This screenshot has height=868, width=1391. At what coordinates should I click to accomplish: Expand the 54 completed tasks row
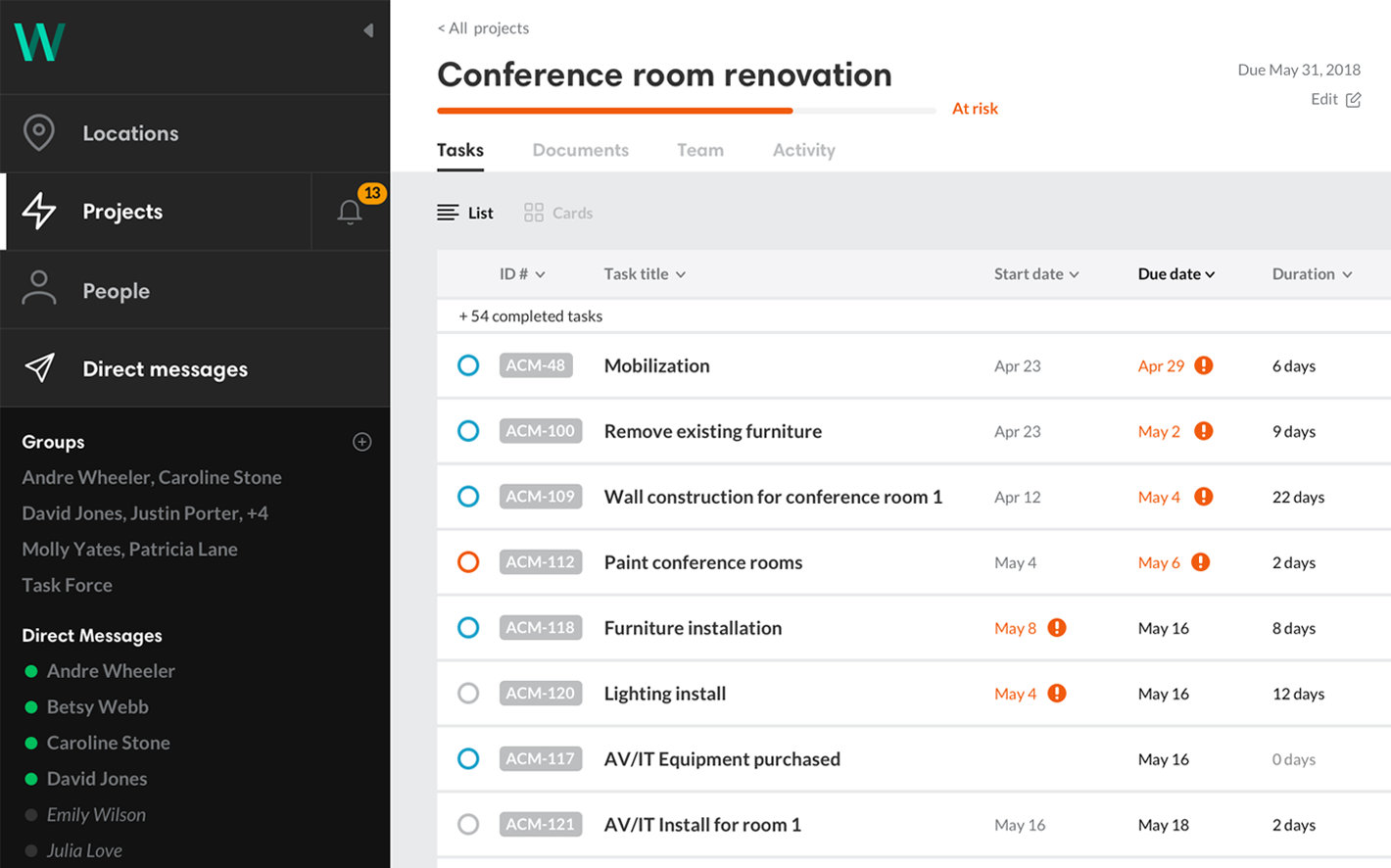coord(530,316)
